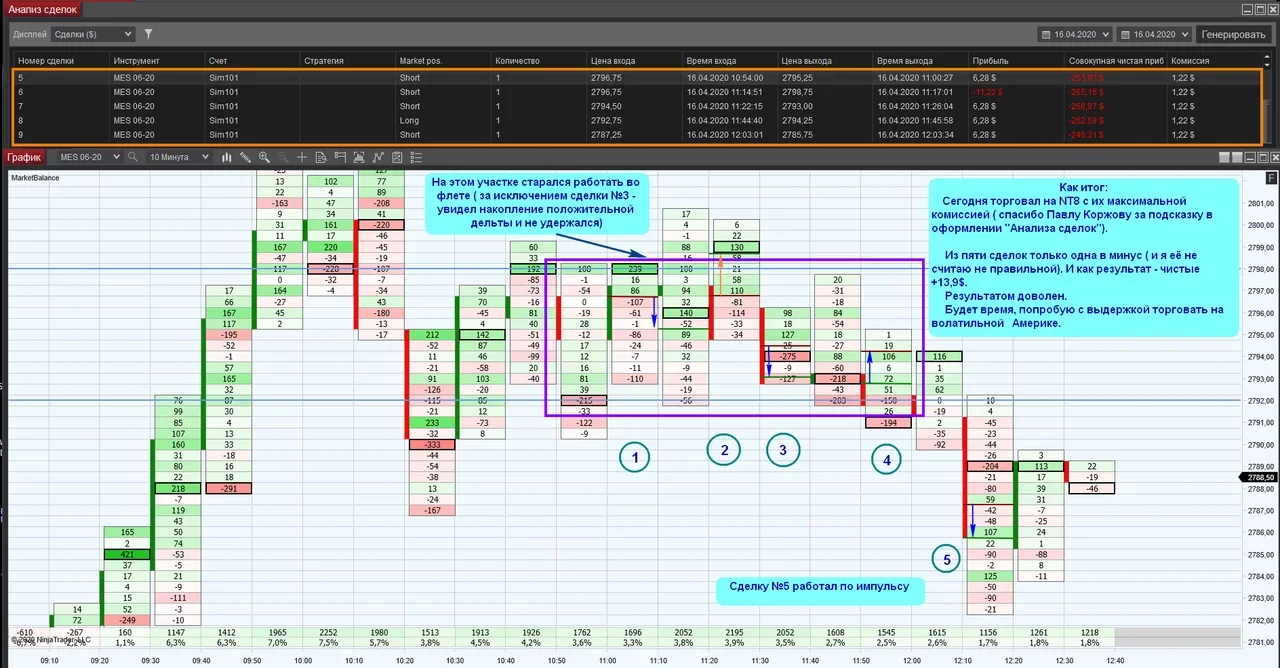Expand the 10 Минута interval dropdown
The width and height of the screenshot is (1280, 668).
(x=205, y=157)
